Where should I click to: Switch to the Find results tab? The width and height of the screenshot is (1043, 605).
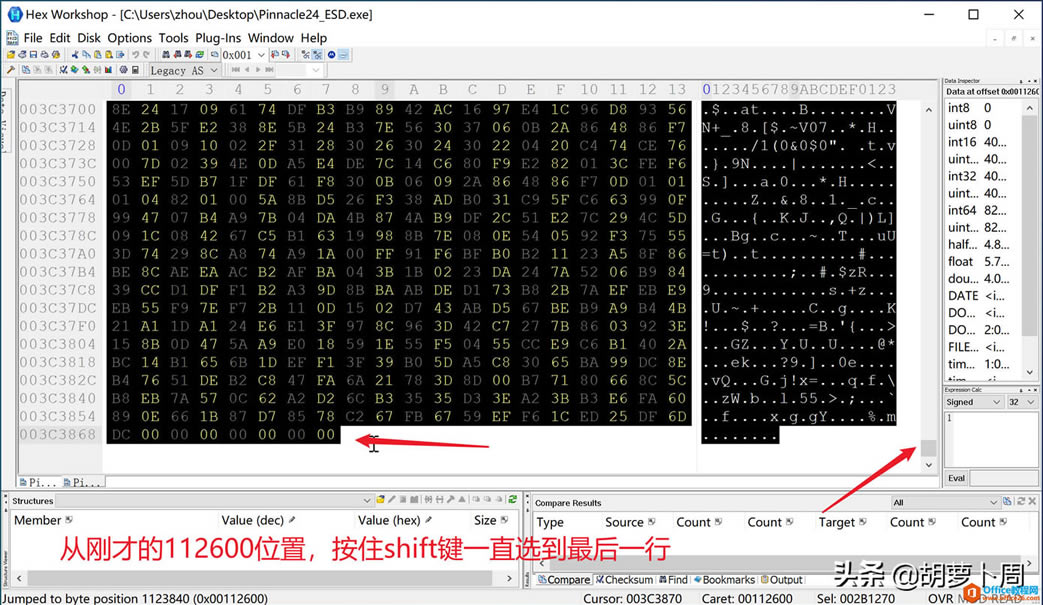click(x=673, y=580)
